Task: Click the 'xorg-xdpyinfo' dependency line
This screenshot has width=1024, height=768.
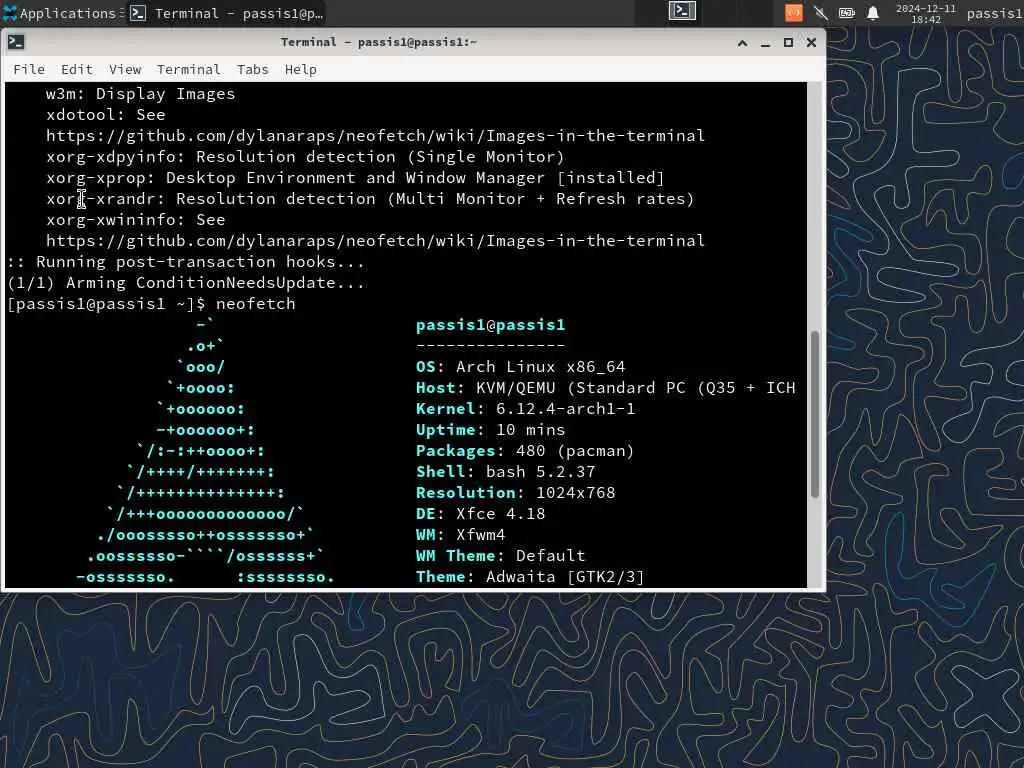Action: (x=305, y=157)
